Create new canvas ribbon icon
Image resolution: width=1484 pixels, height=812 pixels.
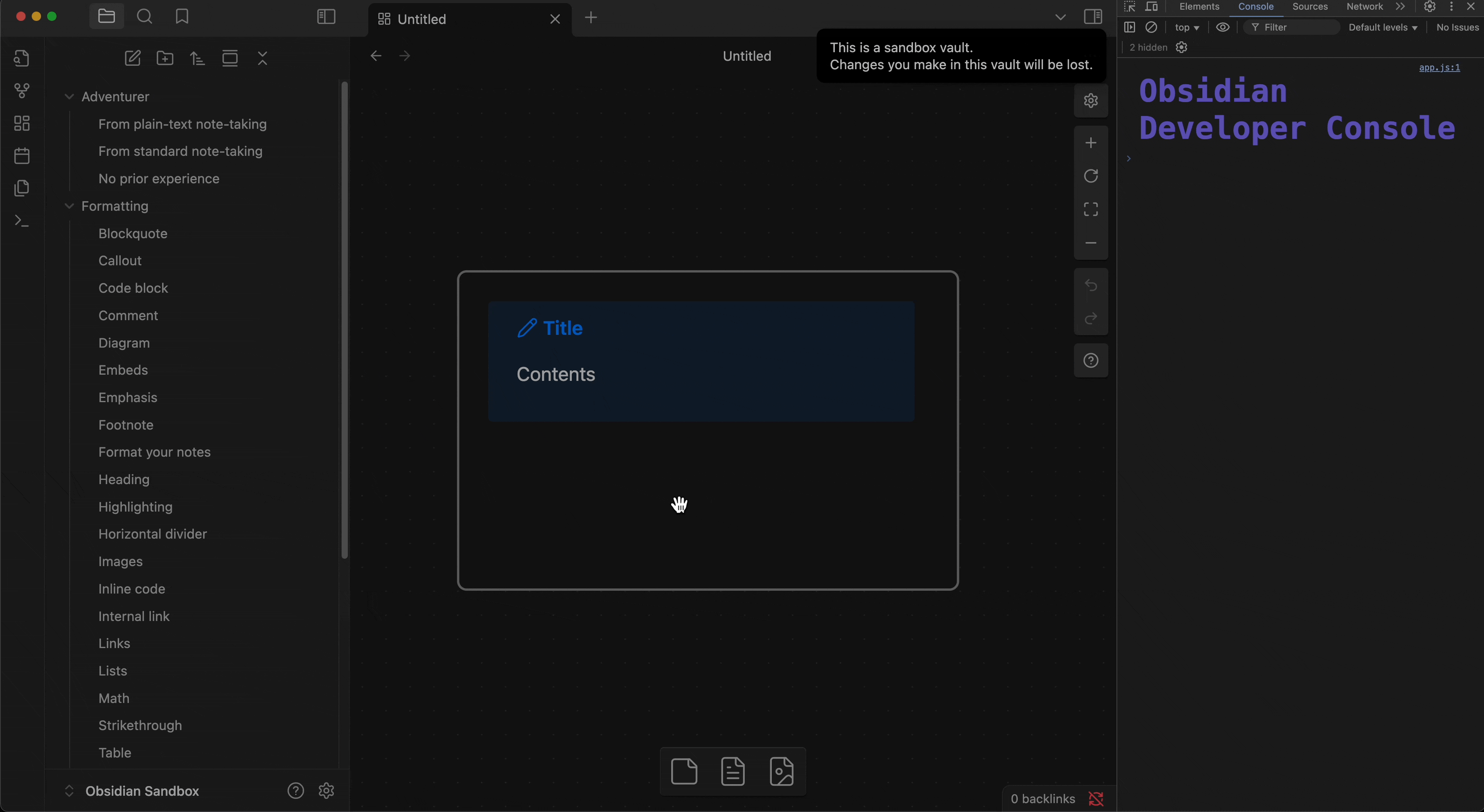point(22,123)
